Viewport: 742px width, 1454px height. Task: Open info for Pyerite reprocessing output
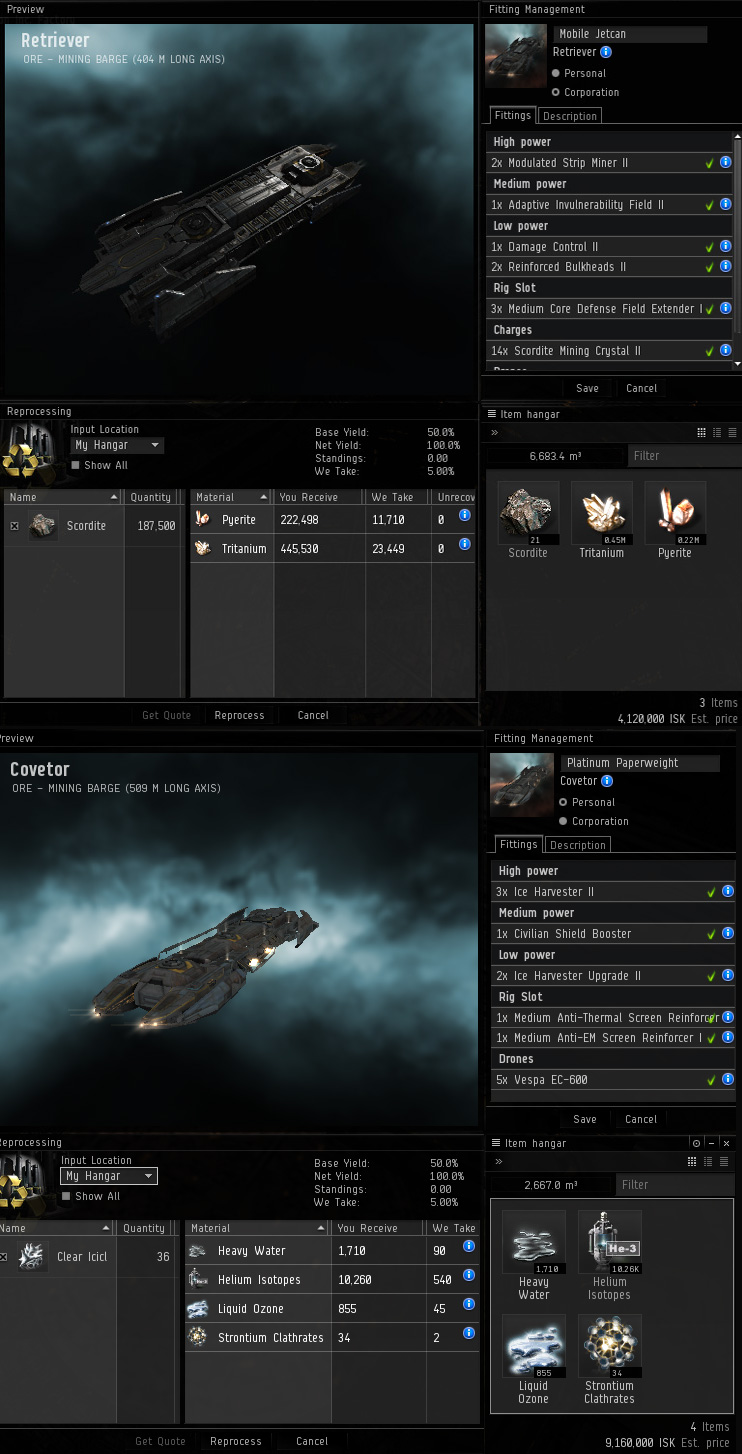tap(465, 516)
